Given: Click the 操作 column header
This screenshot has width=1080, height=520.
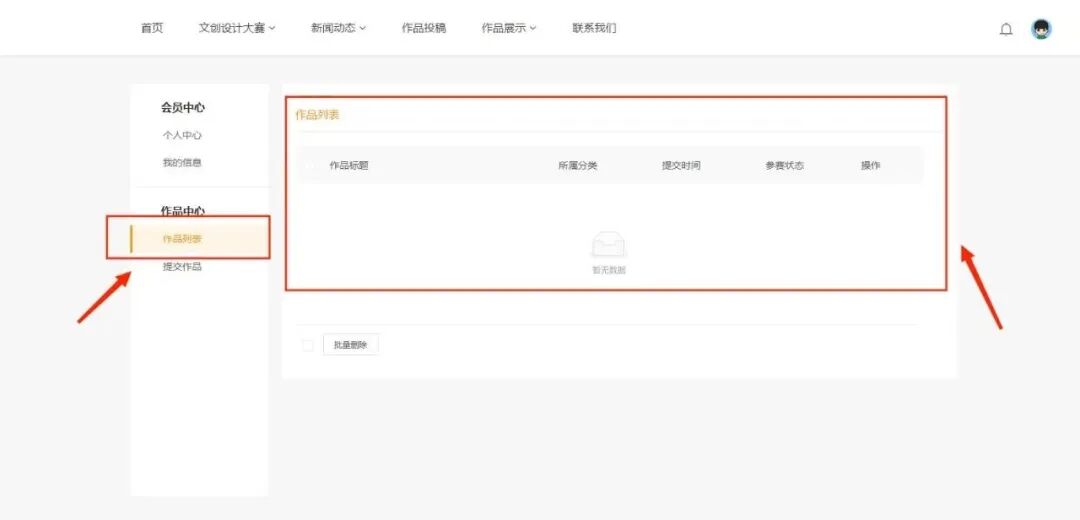Looking at the screenshot, I should (x=871, y=165).
